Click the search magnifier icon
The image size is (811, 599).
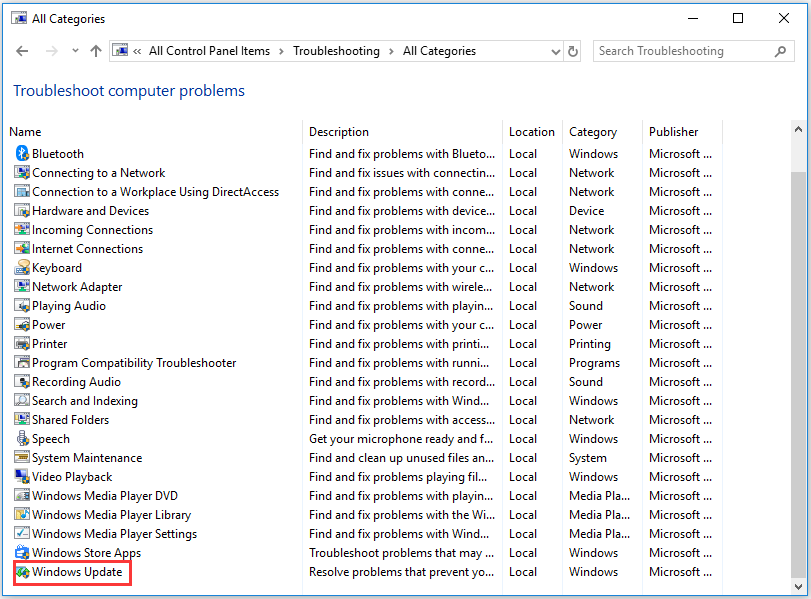coord(780,51)
